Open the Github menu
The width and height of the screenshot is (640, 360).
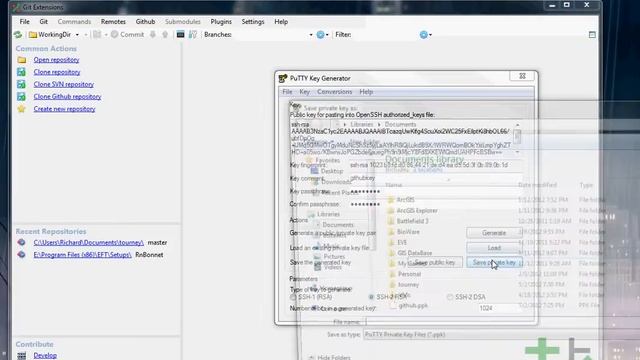[x=145, y=22]
